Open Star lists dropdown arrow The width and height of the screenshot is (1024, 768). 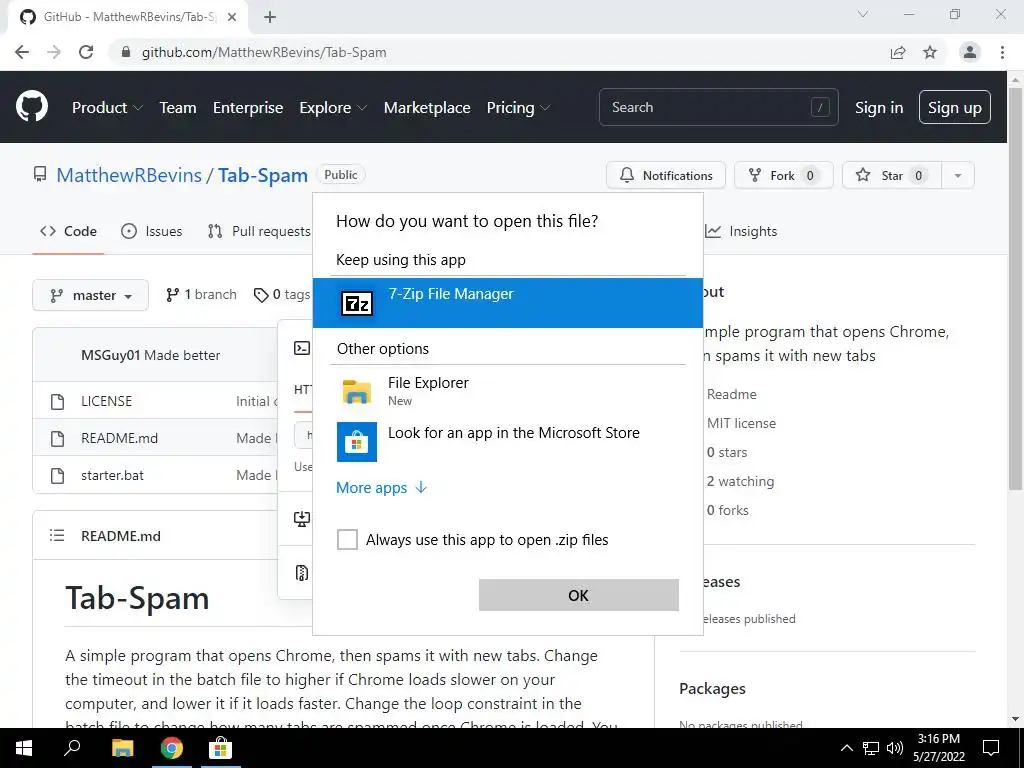click(957, 175)
